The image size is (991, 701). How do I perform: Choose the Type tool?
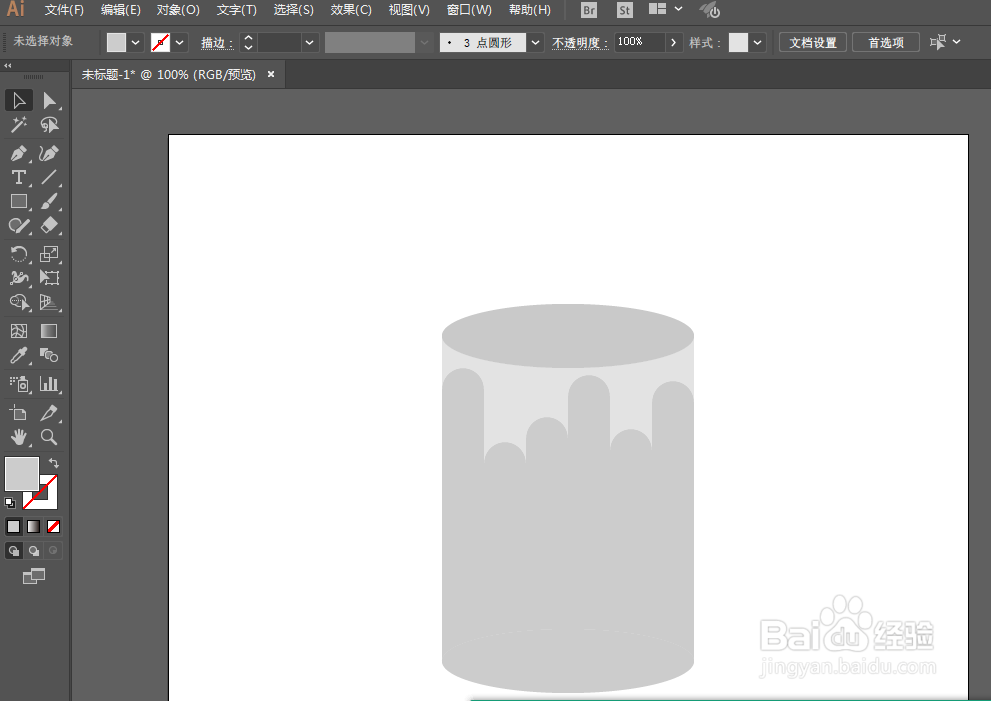coord(18,176)
